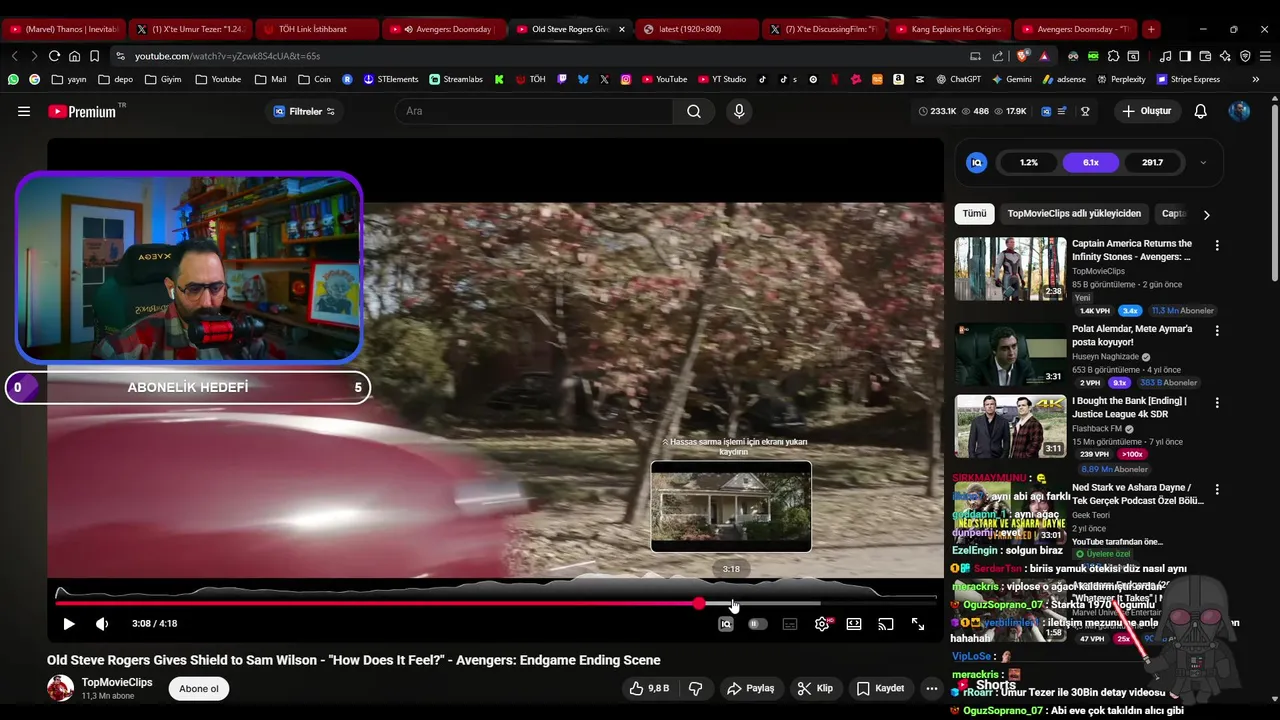Like the video (9,8 B button)
Viewport: 1280px width, 720px height.
click(x=648, y=688)
